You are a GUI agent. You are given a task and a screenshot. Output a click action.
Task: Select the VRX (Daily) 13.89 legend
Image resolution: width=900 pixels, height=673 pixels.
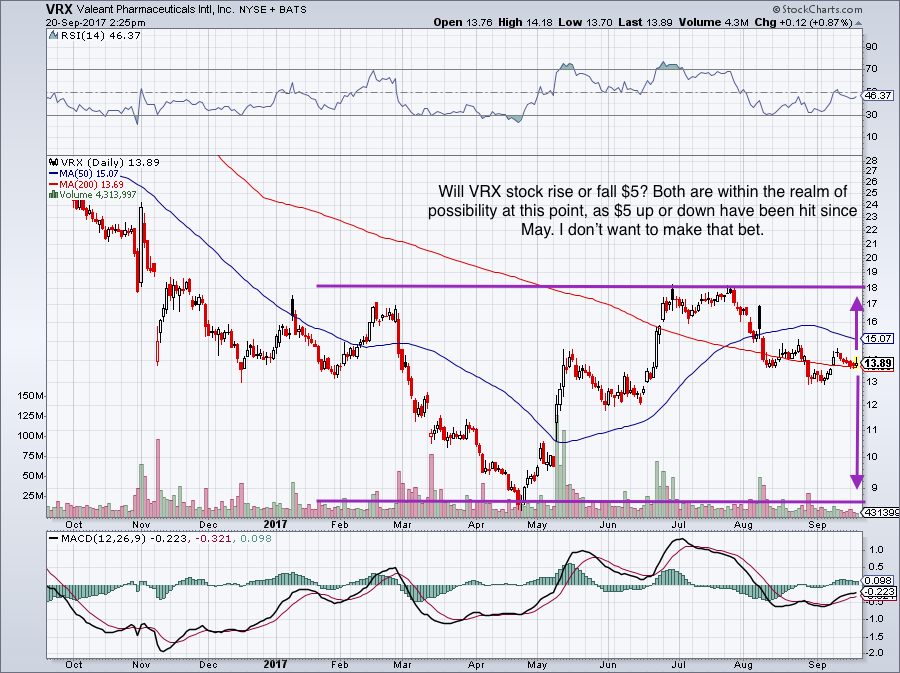tap(110, 162)
